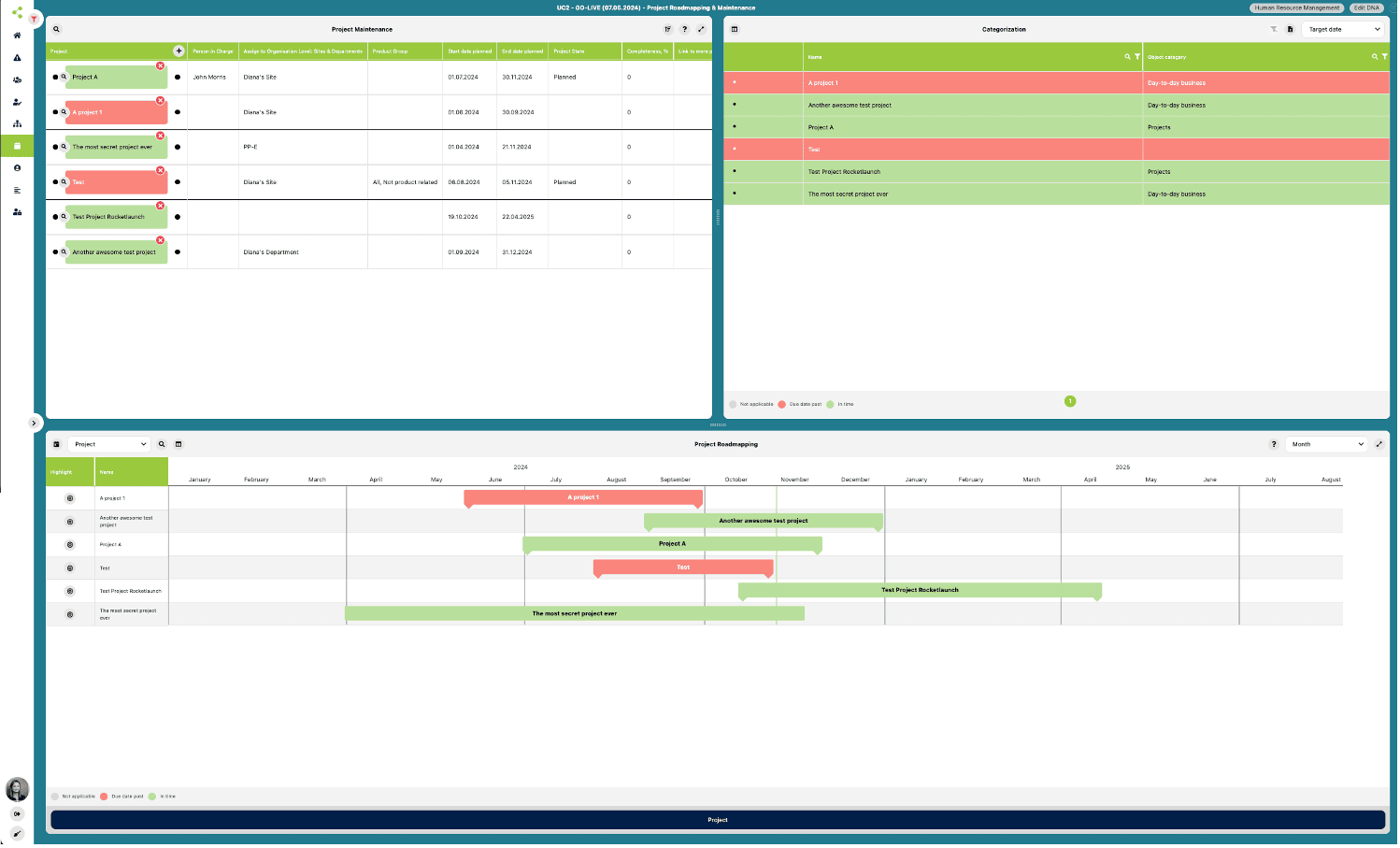
Task: Delete A project 1 with red X
Action: 161,100
